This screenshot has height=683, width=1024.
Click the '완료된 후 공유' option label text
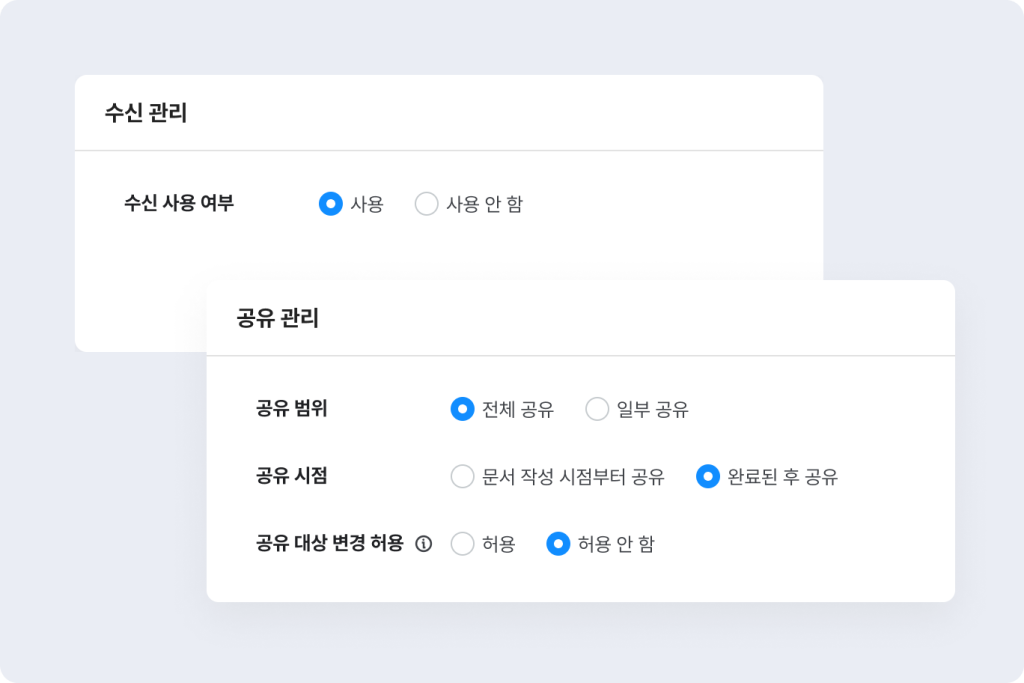pos(783,477)
